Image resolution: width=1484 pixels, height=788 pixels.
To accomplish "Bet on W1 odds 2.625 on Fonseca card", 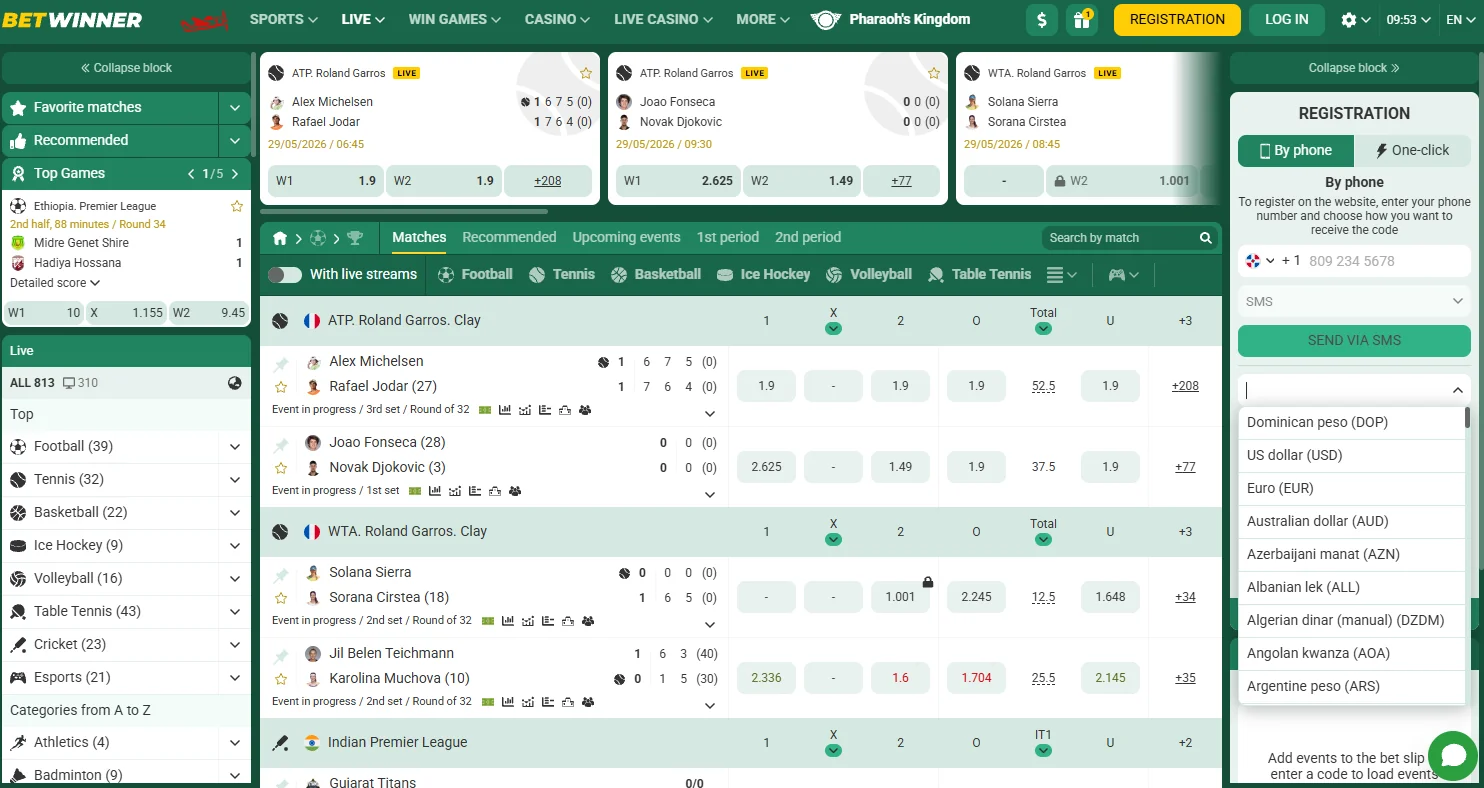I will (x=678, y=181).
